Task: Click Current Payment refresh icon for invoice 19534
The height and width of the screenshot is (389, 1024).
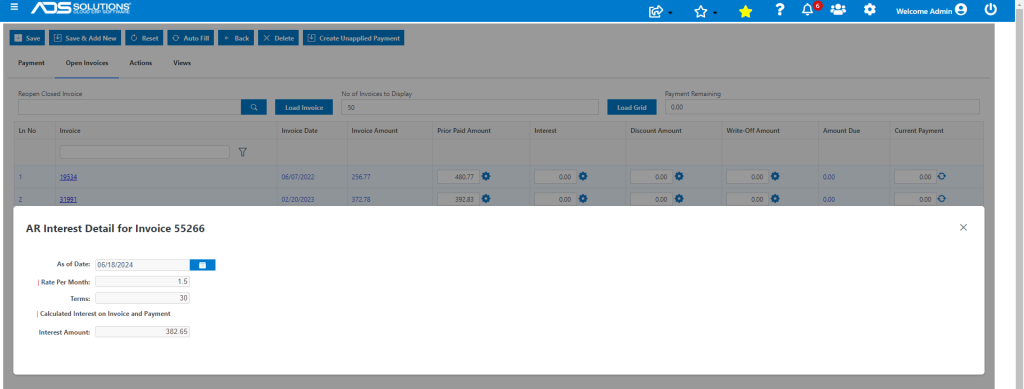Action: coord(942,176)
